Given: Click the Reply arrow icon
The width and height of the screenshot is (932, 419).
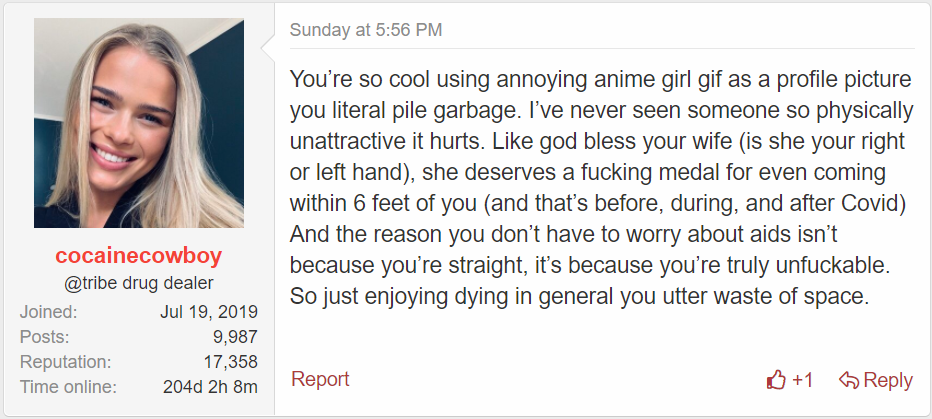Looking at the screenshot, I should click(x=849, y=380).
